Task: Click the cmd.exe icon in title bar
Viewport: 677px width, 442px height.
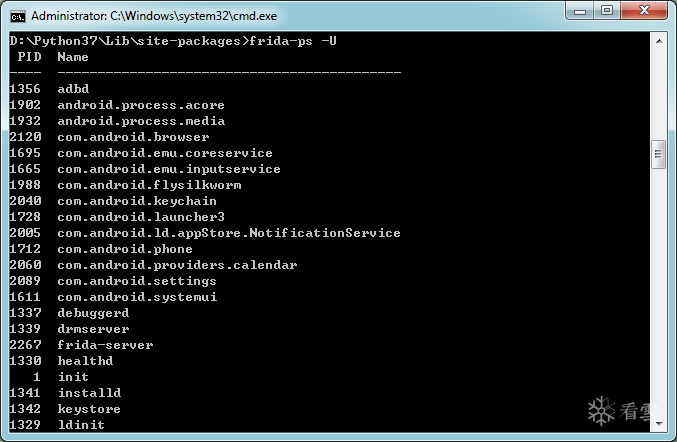Action: coord(17,16)
